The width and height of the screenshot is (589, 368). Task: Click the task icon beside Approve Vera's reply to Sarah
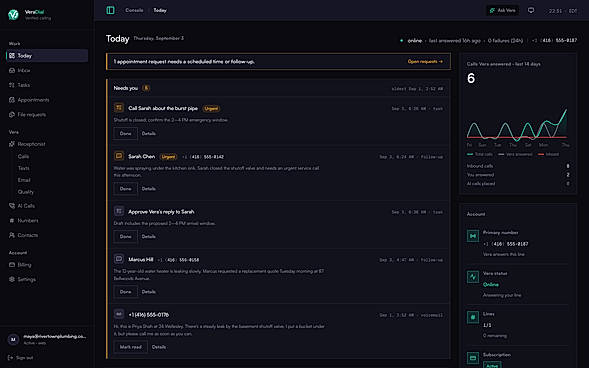point(119,211)
